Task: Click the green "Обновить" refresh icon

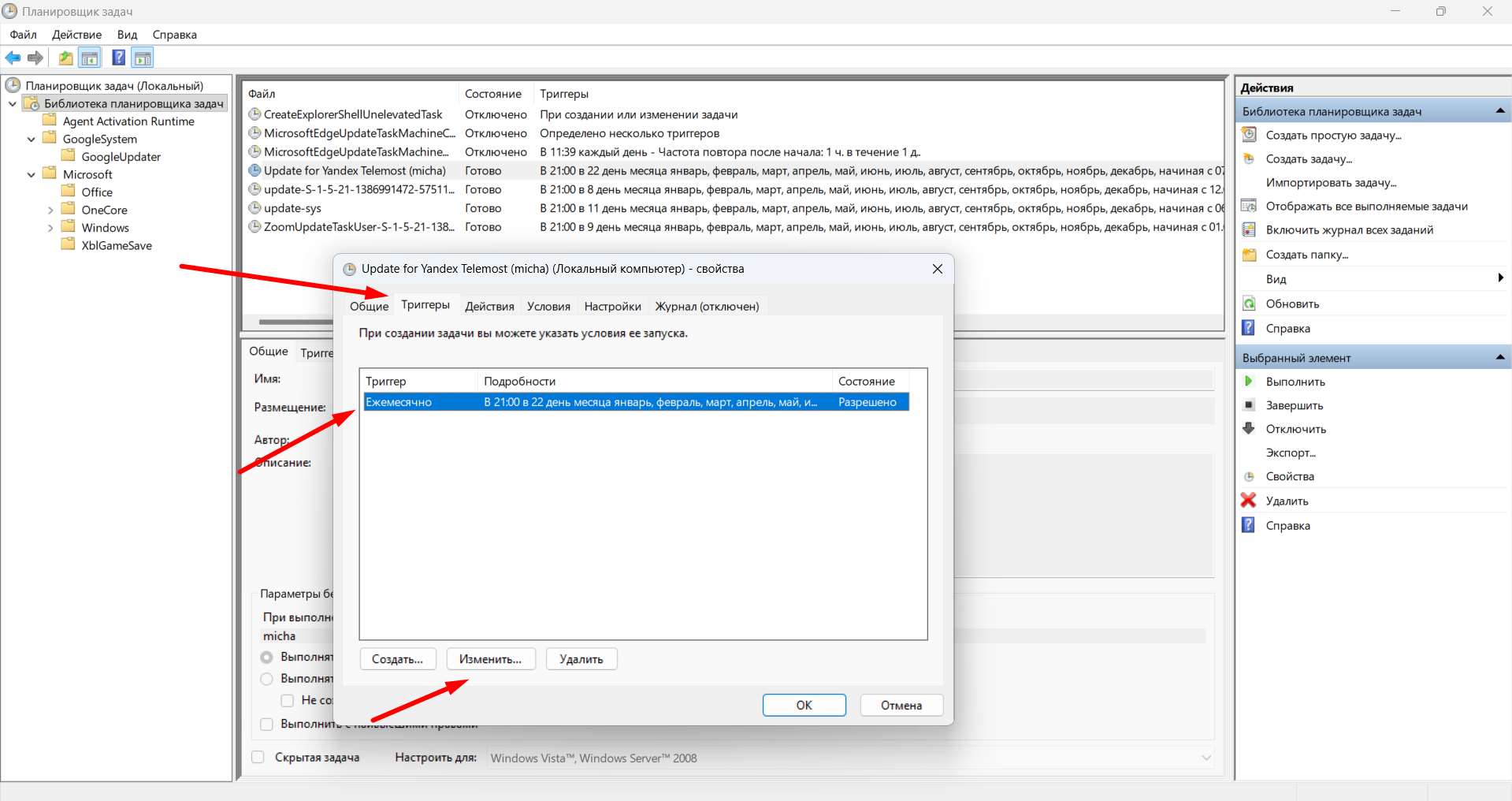Action: click(1249, 304)
